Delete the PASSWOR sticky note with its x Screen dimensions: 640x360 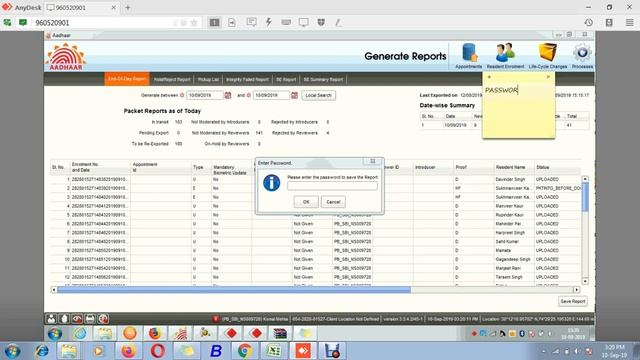548,77
